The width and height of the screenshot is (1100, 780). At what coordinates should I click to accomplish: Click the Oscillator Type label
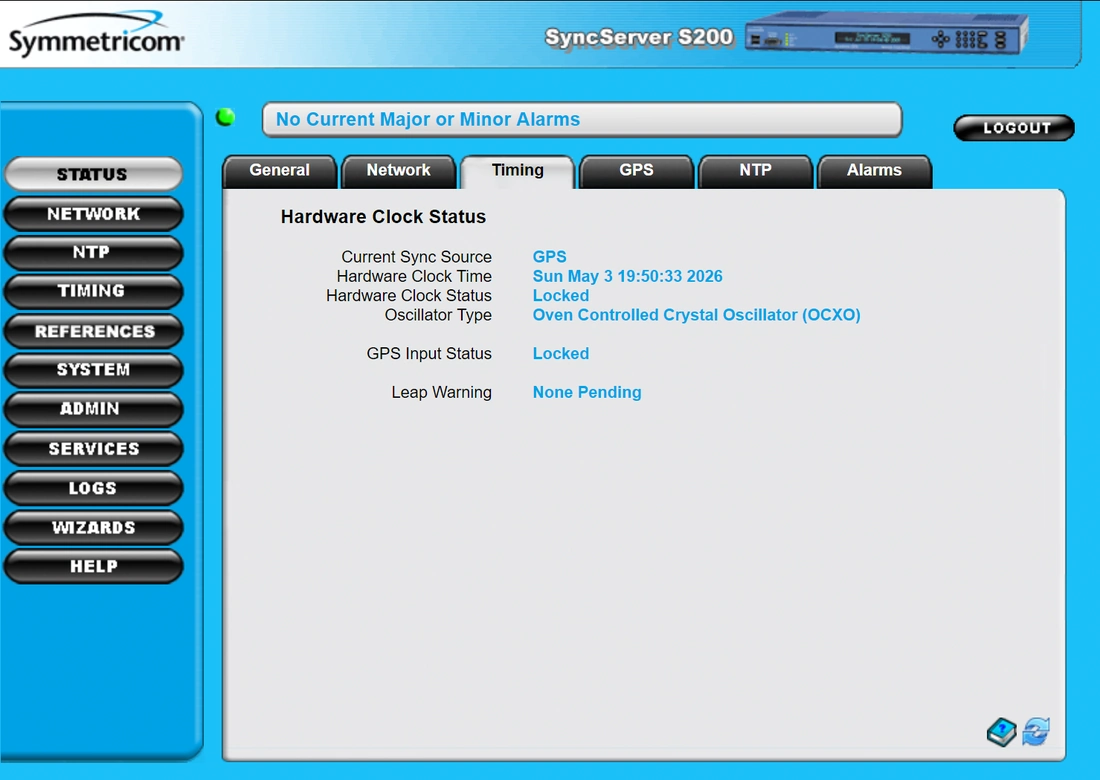point(438,315)
